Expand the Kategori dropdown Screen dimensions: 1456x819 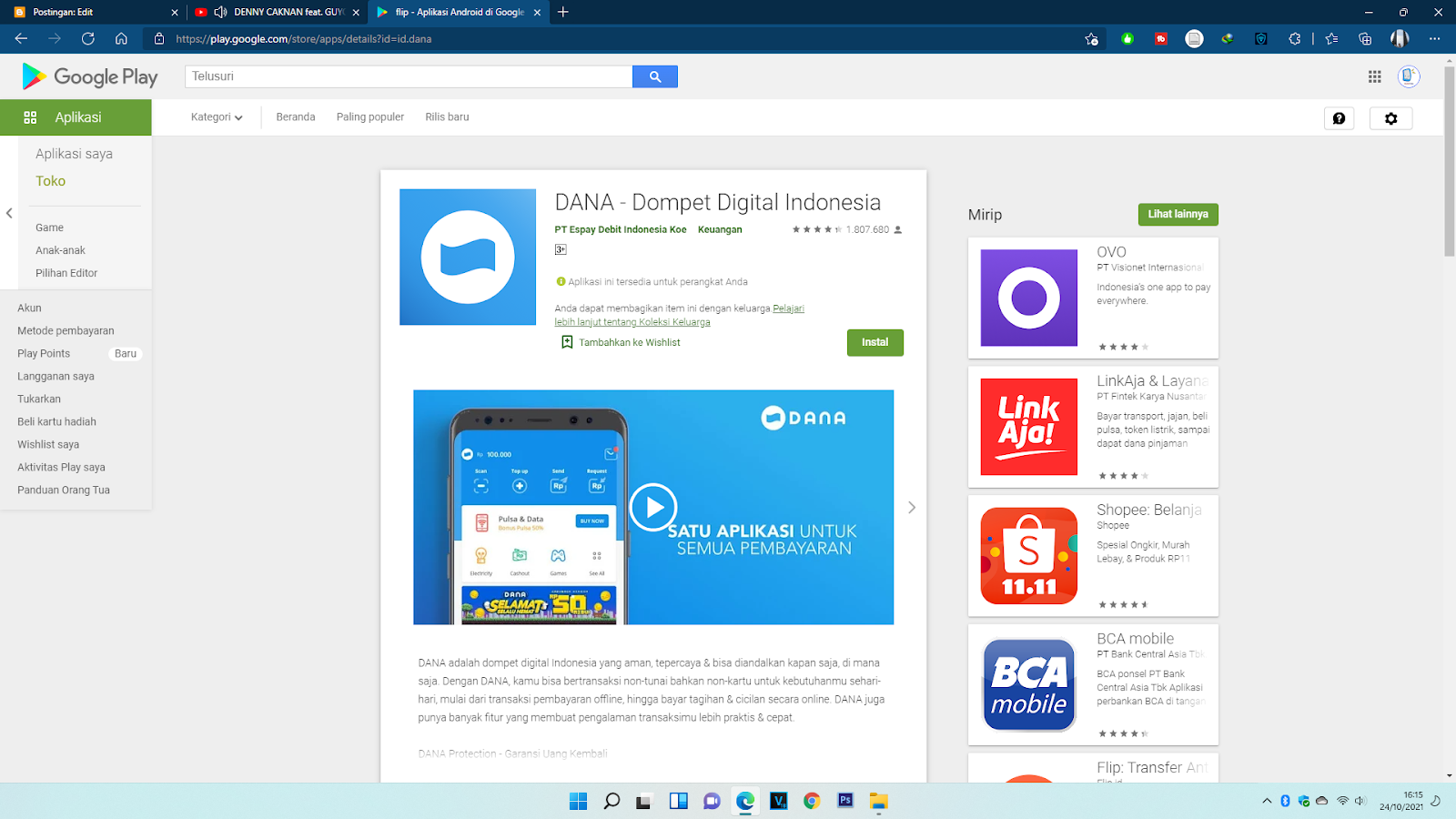[x=217, y=117]
